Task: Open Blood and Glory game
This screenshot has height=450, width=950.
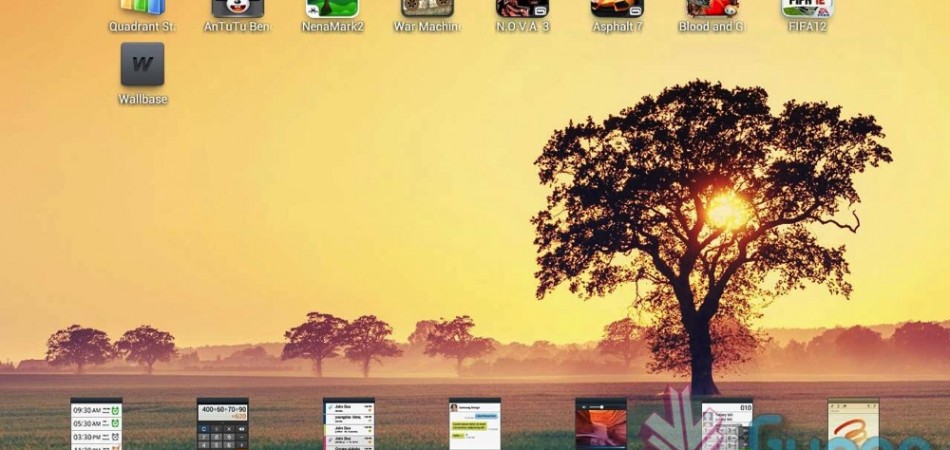Action: 712,9
